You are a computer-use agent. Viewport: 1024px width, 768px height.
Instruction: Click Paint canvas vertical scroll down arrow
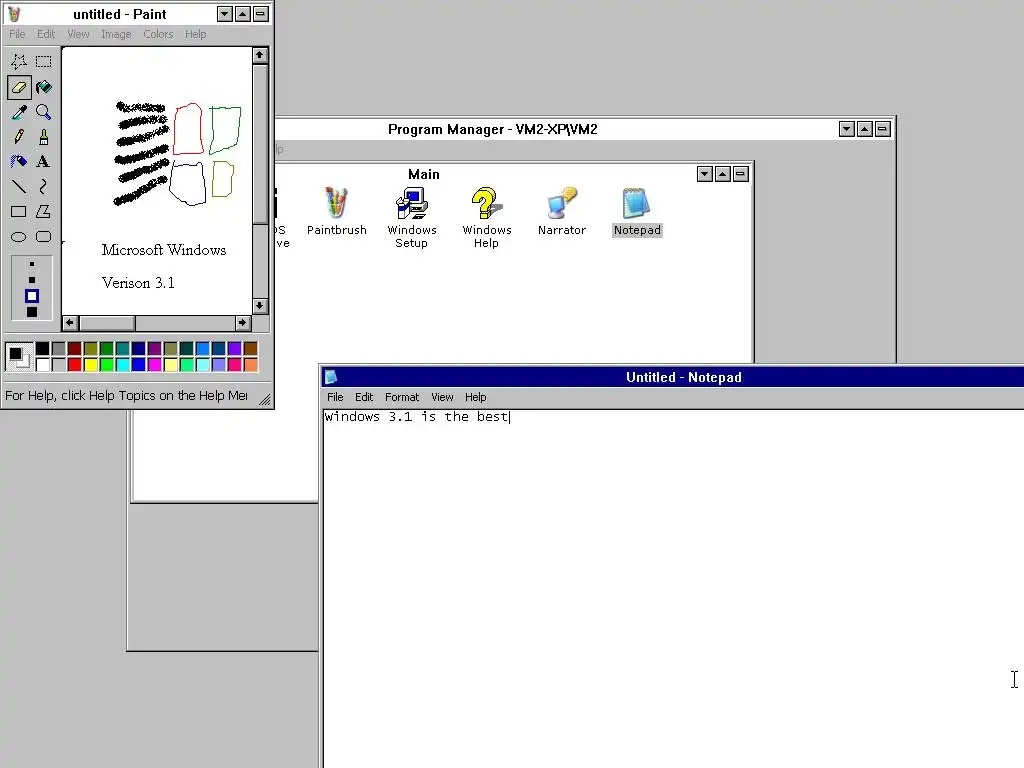point(260,306)
